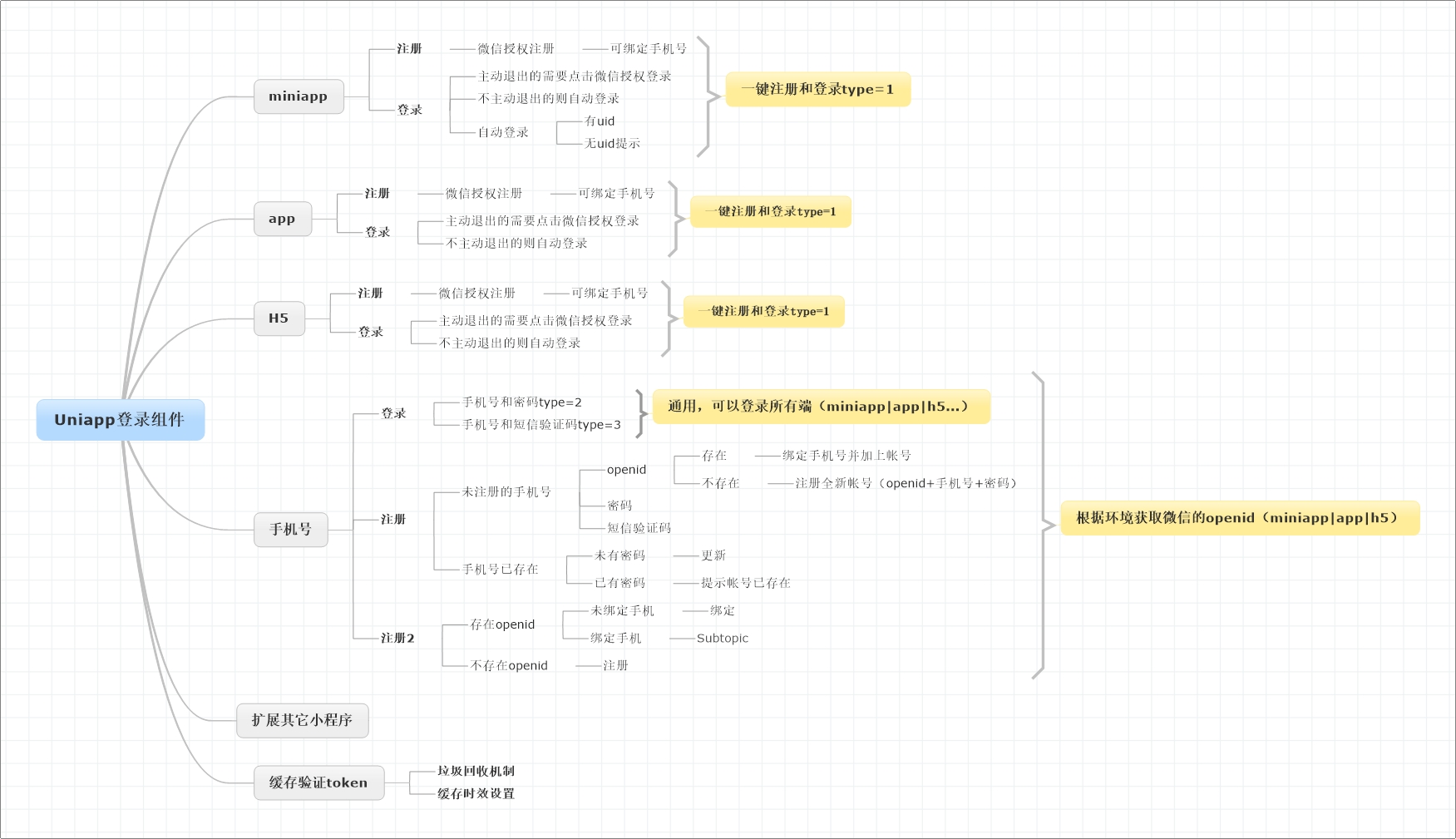Select the 手机号 branch node
This screenshot has height=839, width=1456.
(x=290, y=528)
